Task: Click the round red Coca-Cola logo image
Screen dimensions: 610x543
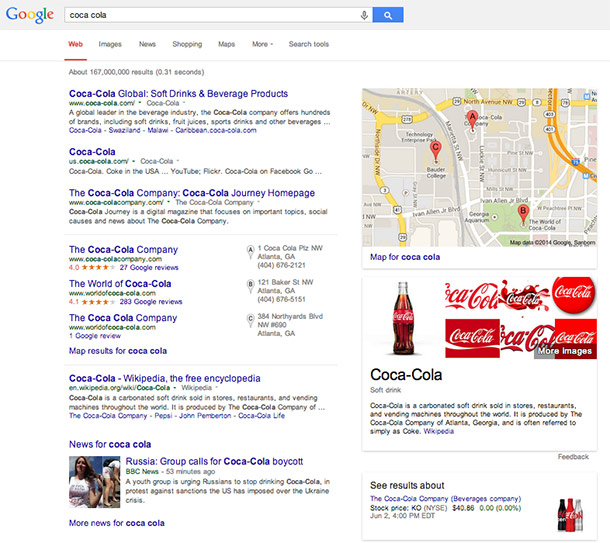Action: click(574, 295)
